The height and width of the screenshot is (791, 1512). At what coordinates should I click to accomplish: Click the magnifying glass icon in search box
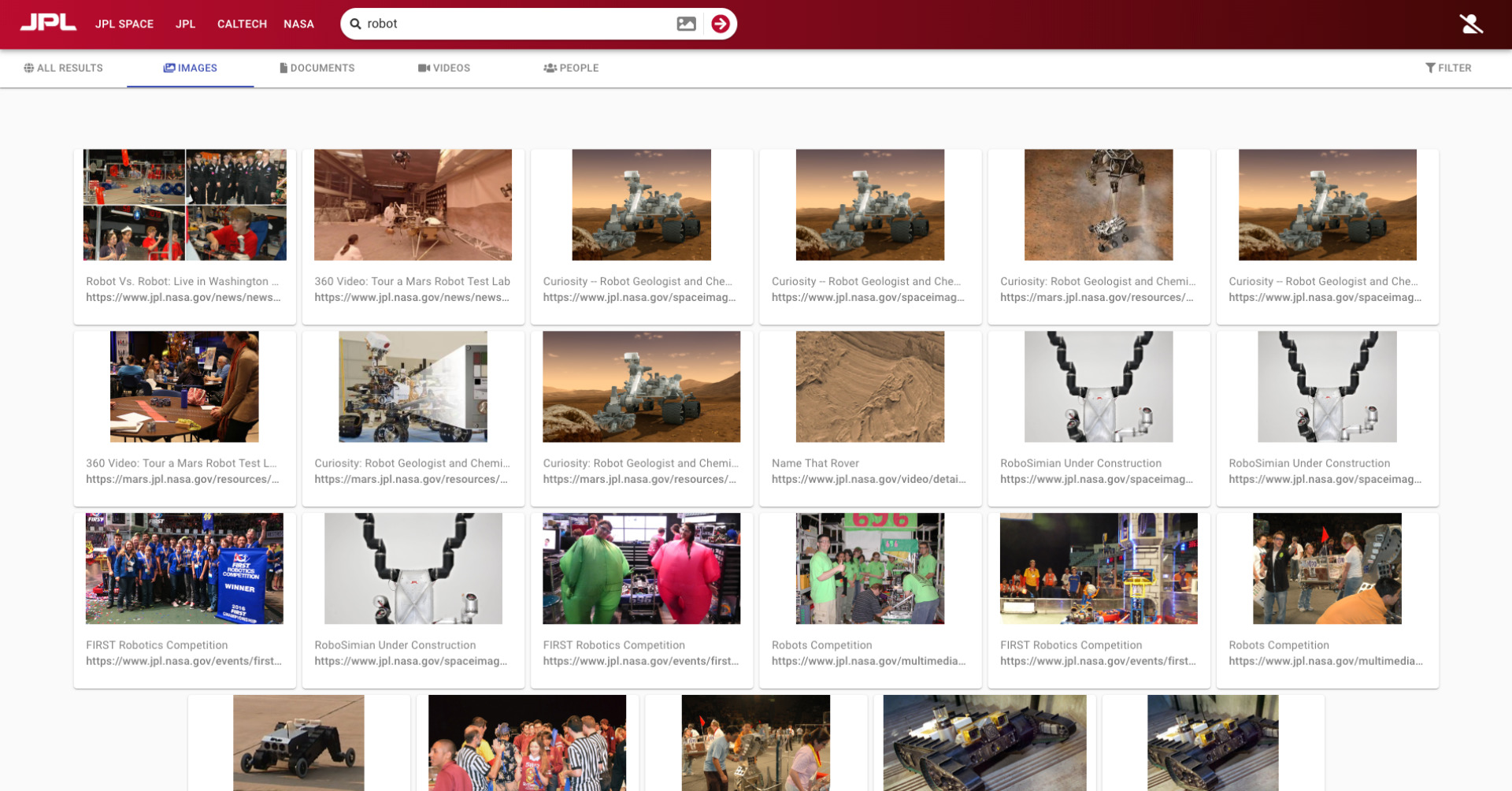click(x=356, y=24)
